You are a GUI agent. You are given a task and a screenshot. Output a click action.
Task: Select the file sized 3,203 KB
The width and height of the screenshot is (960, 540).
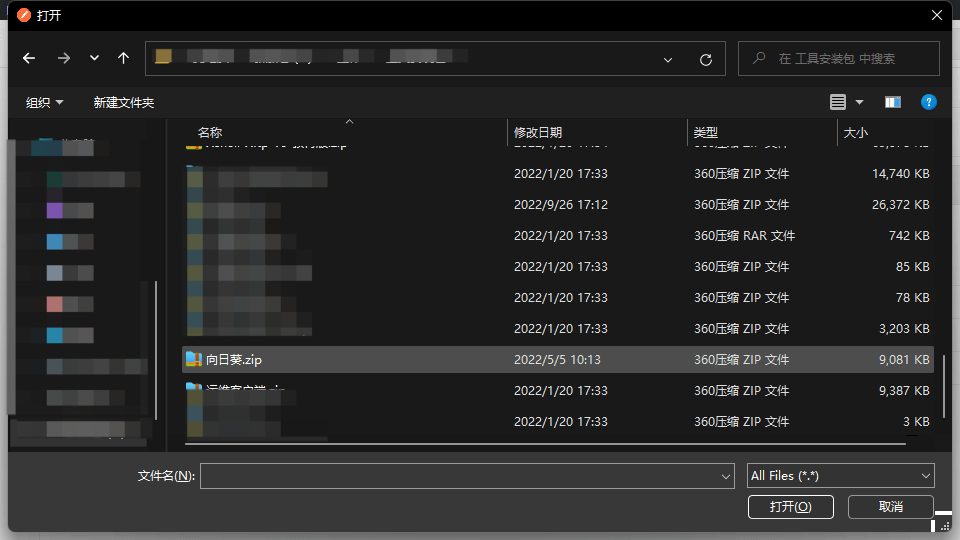tap(558, 329)
